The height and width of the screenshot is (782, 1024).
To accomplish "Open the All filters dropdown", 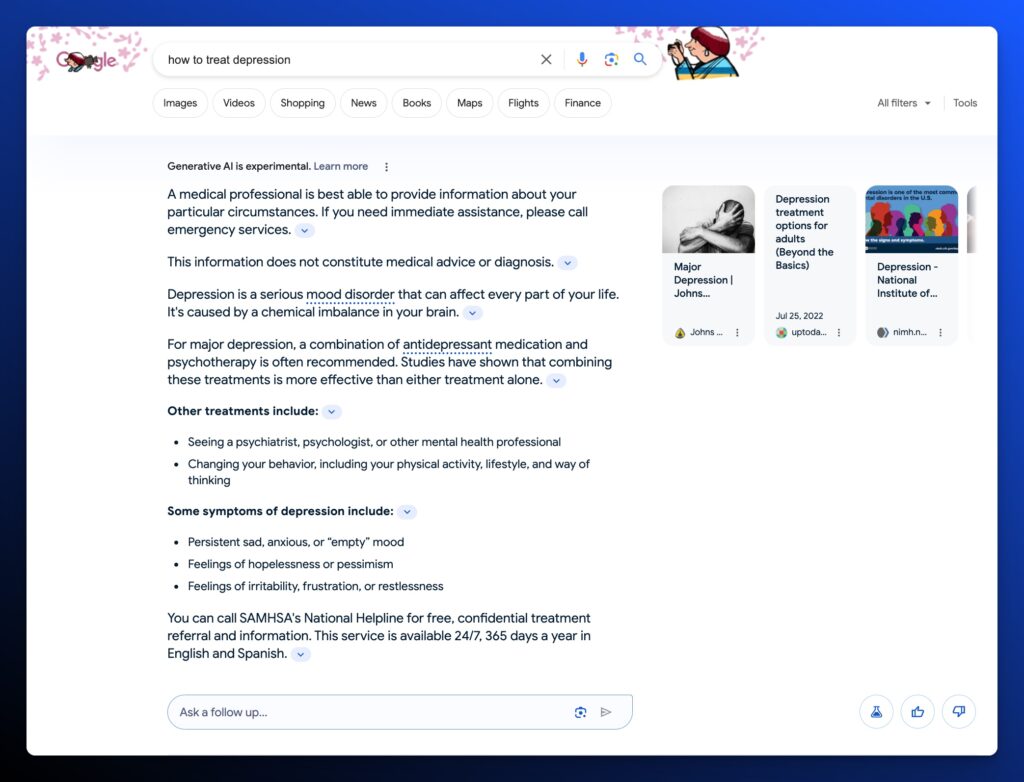I will (x=903, y=103).
